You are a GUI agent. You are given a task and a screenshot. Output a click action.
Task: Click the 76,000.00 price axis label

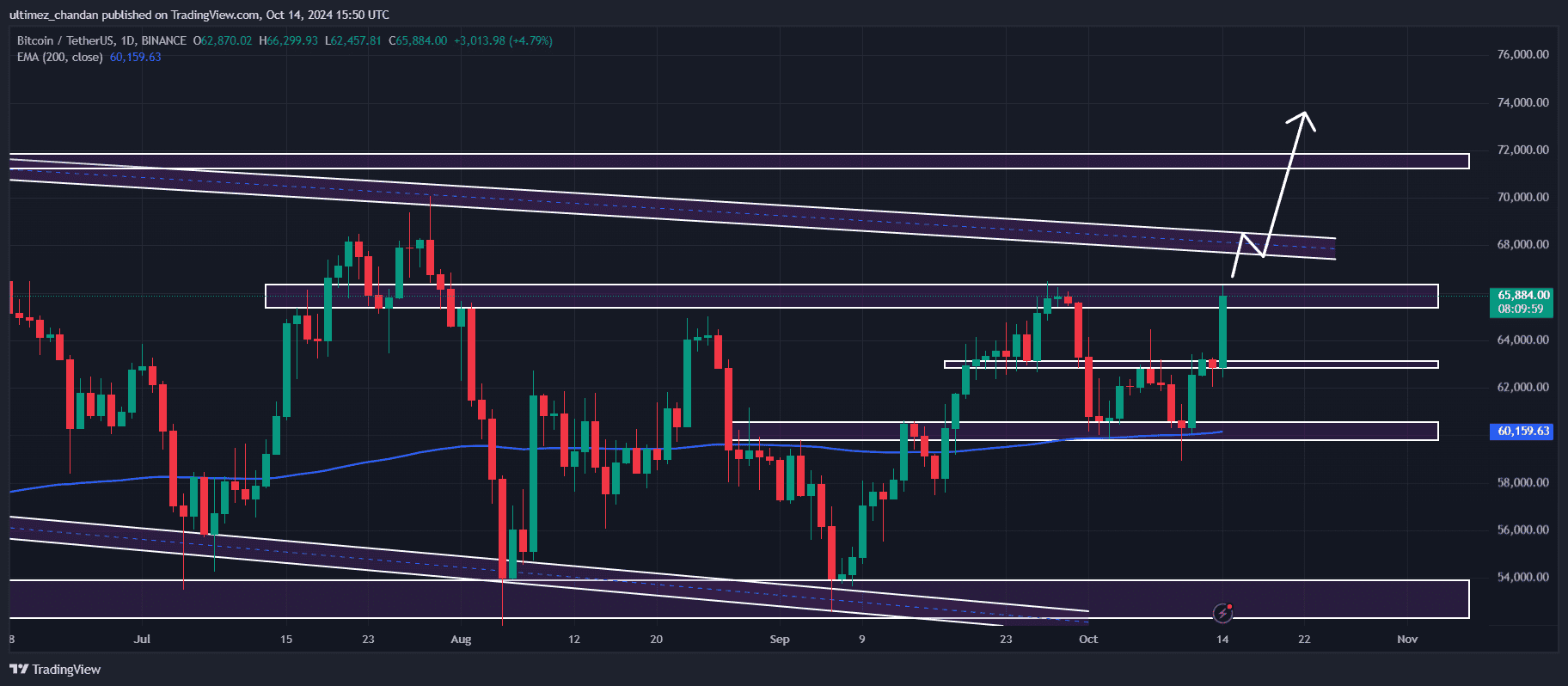pyautogui.click(x=1522, y=54)
